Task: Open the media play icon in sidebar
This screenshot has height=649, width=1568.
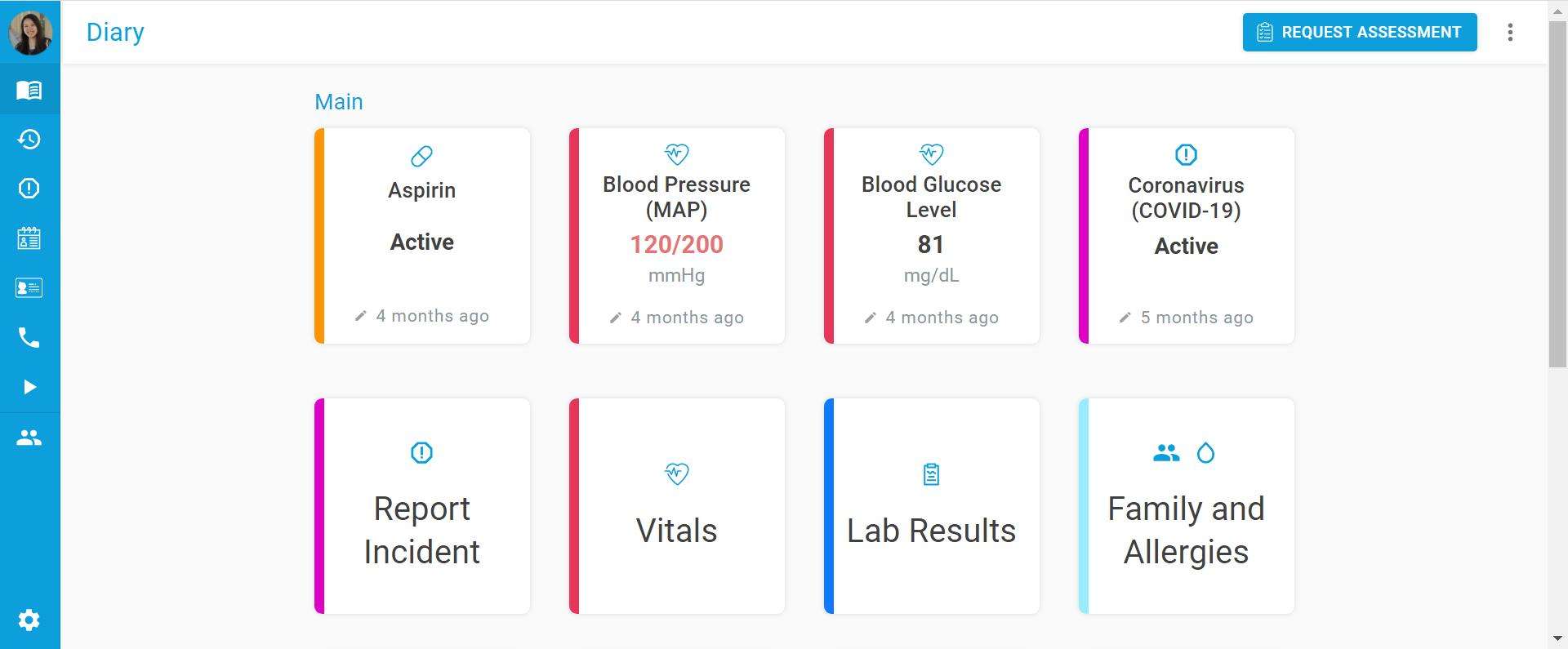Action: click(x=29, y=386)
